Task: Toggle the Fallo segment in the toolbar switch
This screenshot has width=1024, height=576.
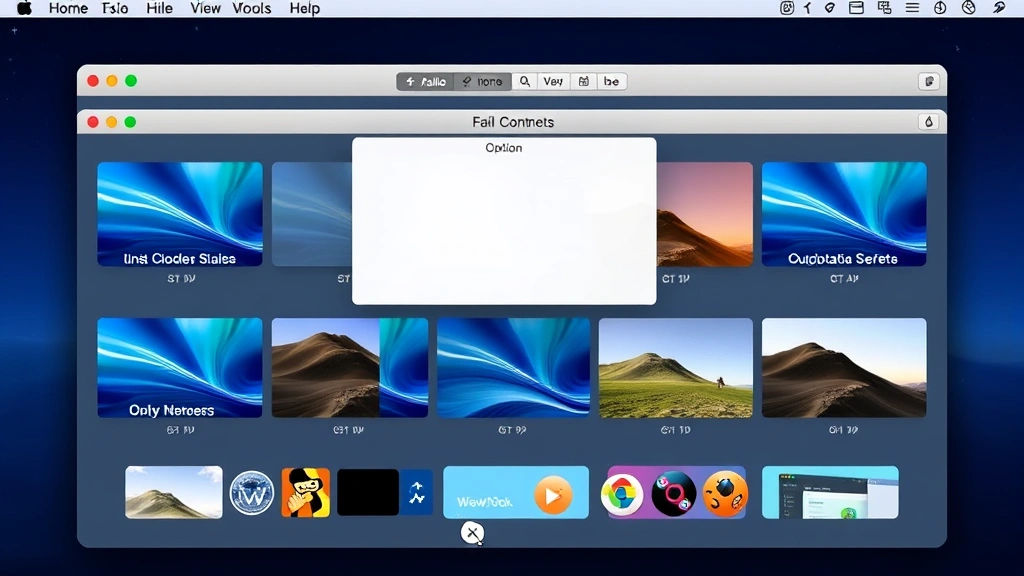Action: pyautogui.click(x=425, y=81)
